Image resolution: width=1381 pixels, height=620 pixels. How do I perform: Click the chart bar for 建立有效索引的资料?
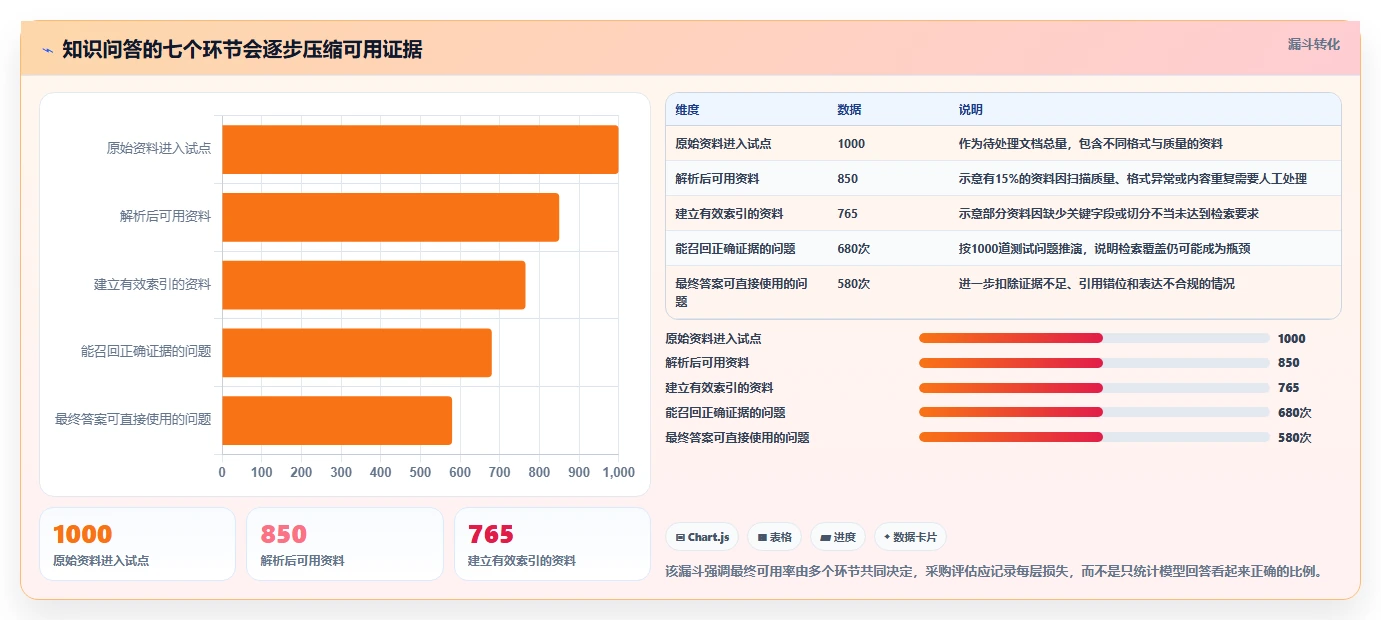pos(373,285)
